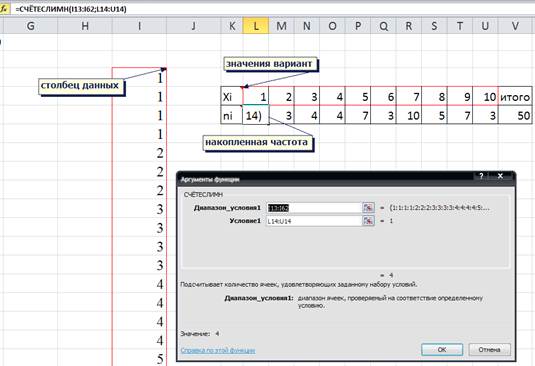The height and width of the screenshot is (366, 535).
Task: Click ni row cell under Xi value 8
Action: pos(434,115)
